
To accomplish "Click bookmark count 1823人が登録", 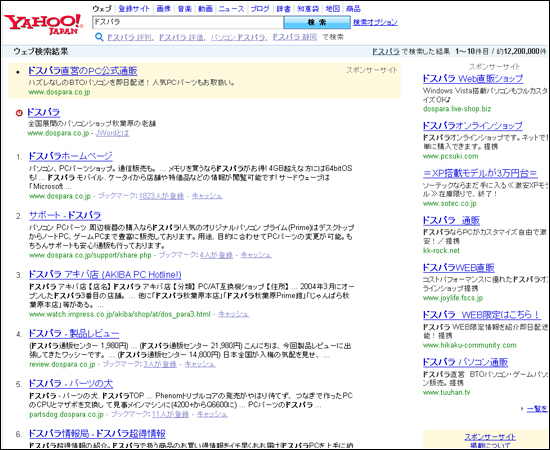I will point(161,196).
